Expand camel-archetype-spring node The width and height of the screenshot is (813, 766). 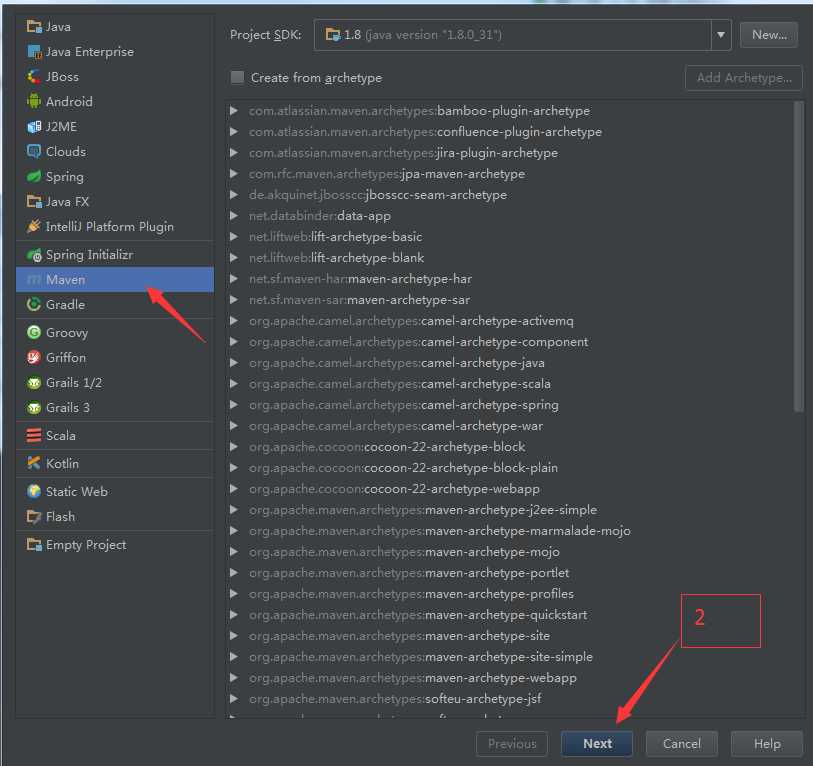234,405
